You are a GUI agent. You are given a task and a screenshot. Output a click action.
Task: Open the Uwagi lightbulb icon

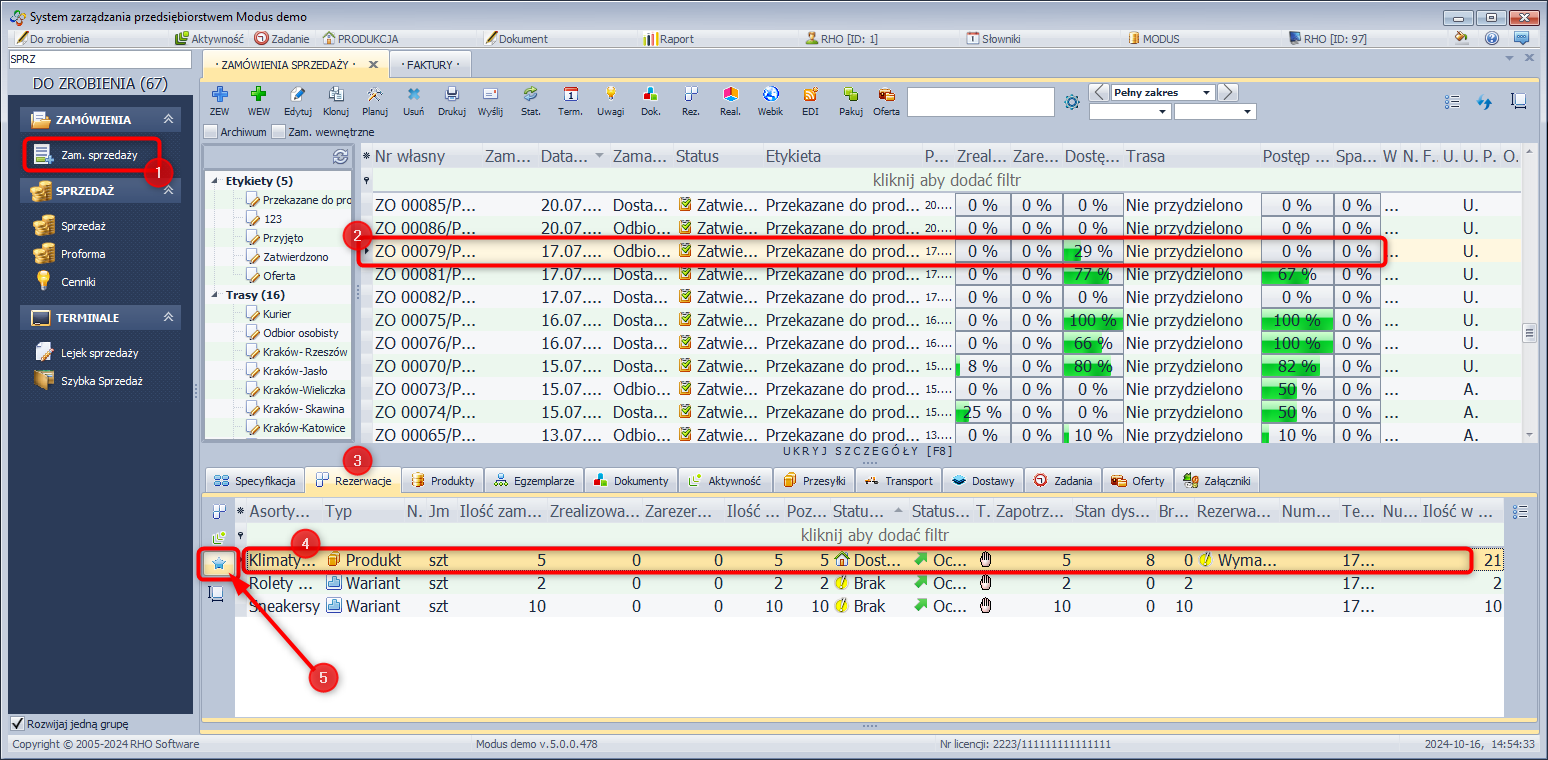tap(610, 95)
